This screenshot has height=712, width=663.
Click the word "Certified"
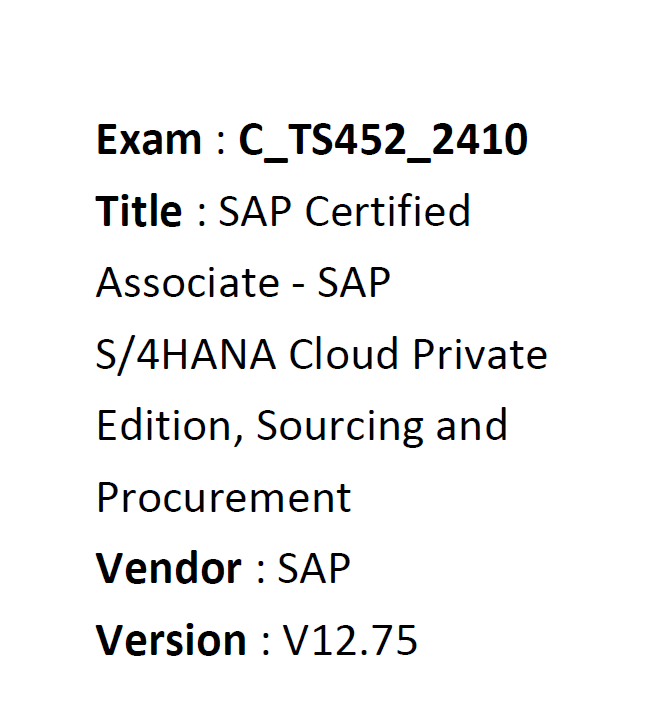pyautogui.click(x=387, y=212)
